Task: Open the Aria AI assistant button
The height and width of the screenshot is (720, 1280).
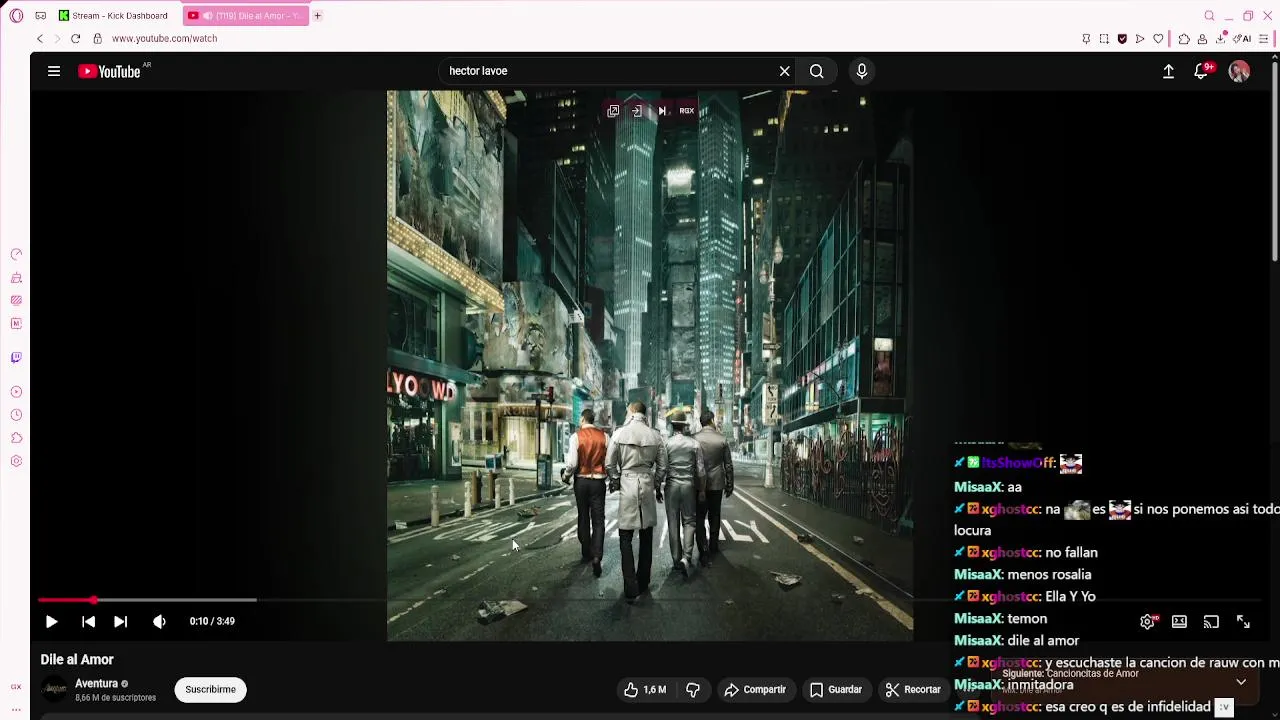Action: pyautogui.click(x=1242, y=39)
